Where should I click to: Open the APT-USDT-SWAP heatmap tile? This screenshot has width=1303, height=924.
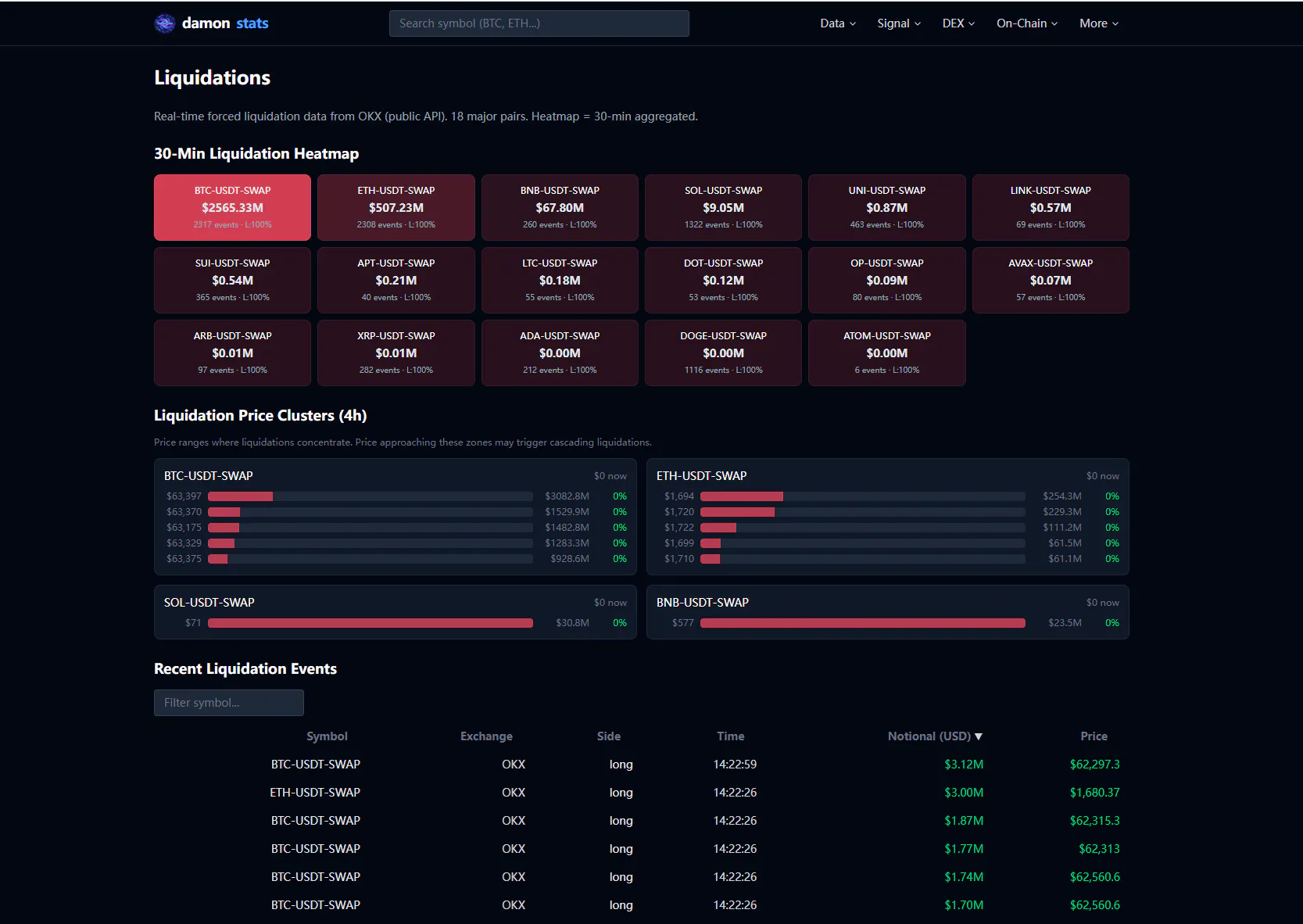(x=396, y=280)
